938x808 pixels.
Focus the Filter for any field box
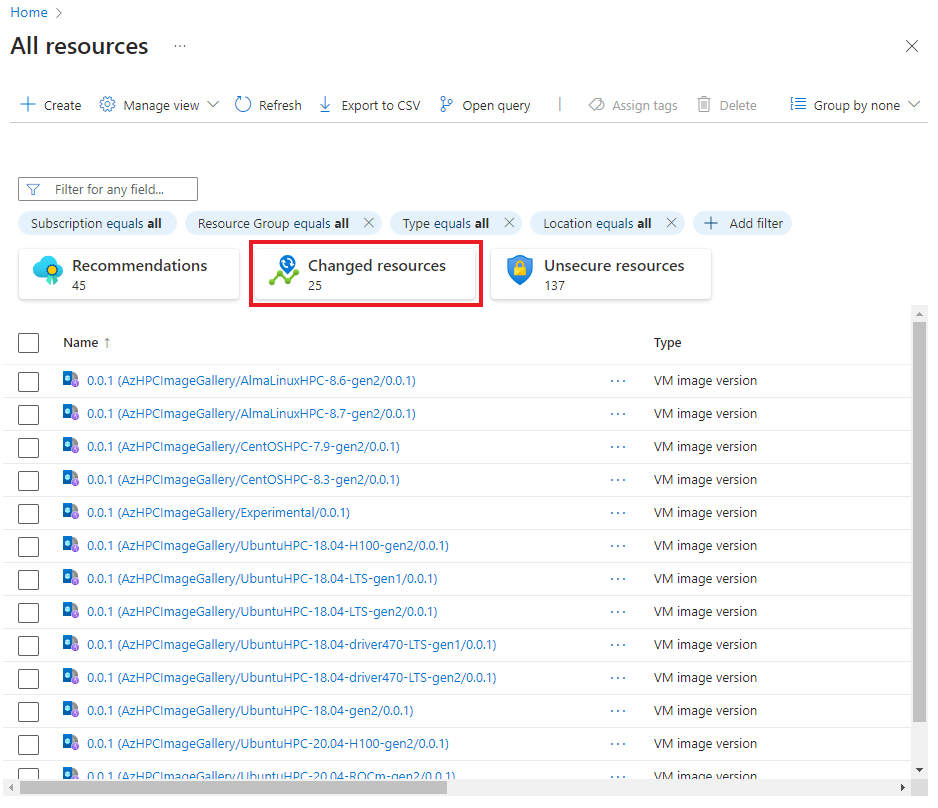[x=108, y=189]
